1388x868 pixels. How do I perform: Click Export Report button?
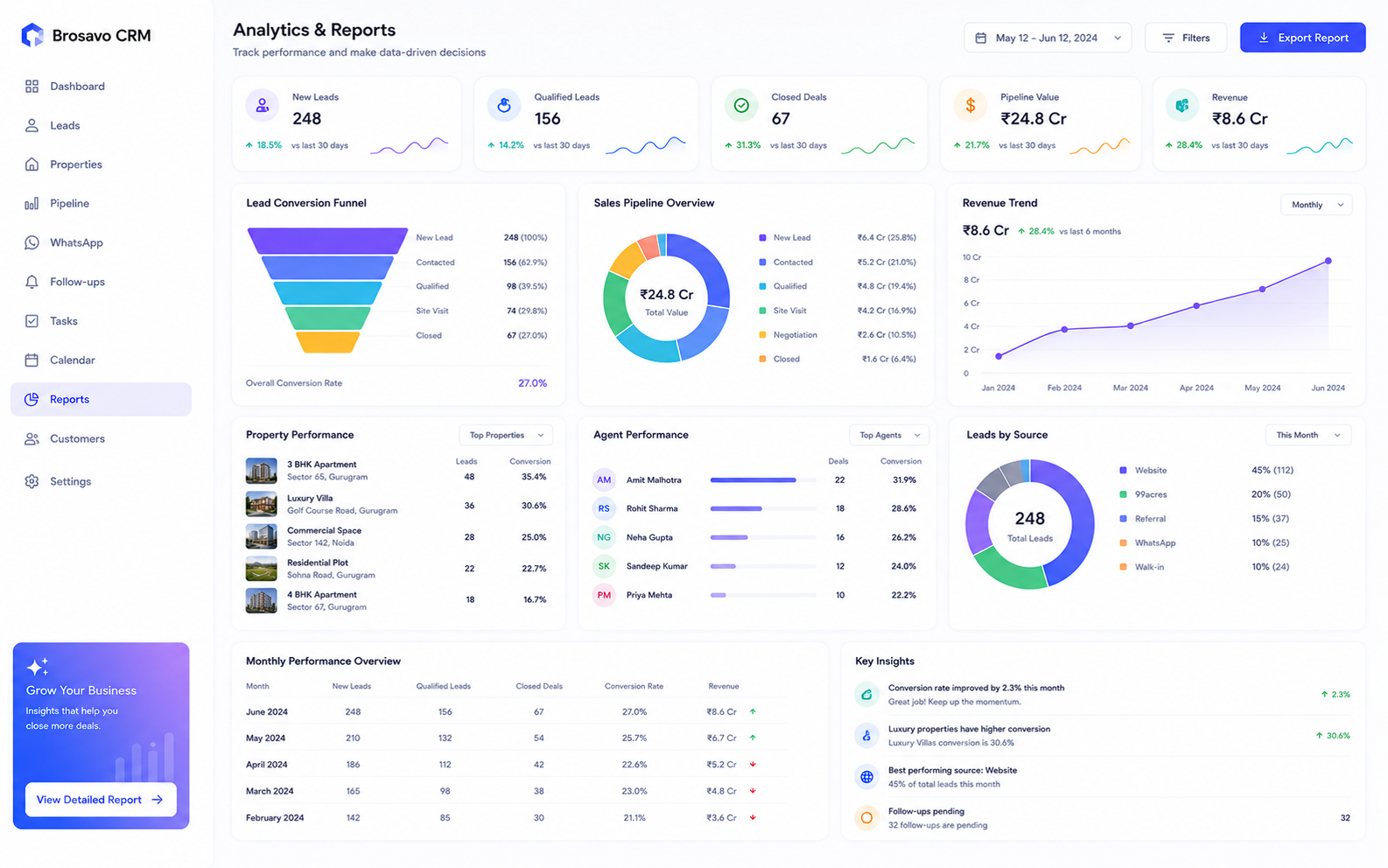tap(1302, 38)
